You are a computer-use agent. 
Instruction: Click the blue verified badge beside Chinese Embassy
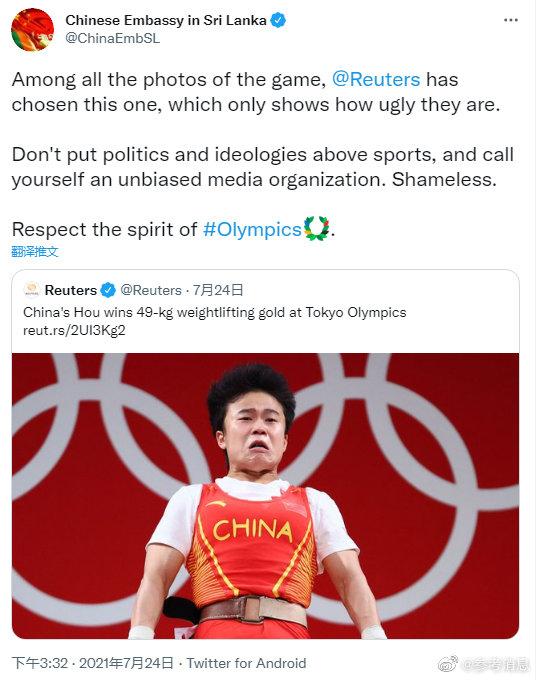278,20
